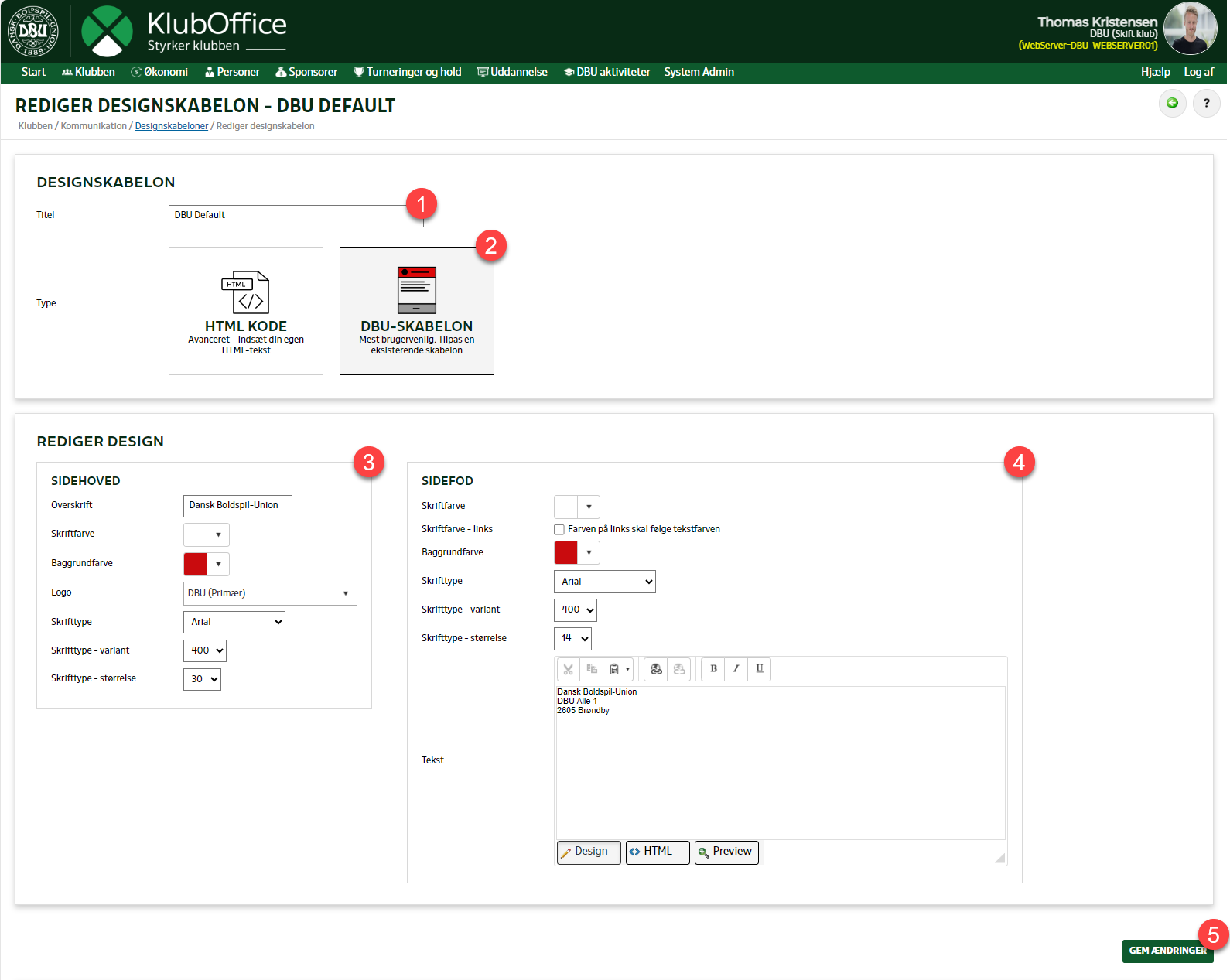Open Sidehoved font size 30 dropdown
The width and height of the screenshot is (1230, 980).
pyautogui.click(x=202, y=679)
